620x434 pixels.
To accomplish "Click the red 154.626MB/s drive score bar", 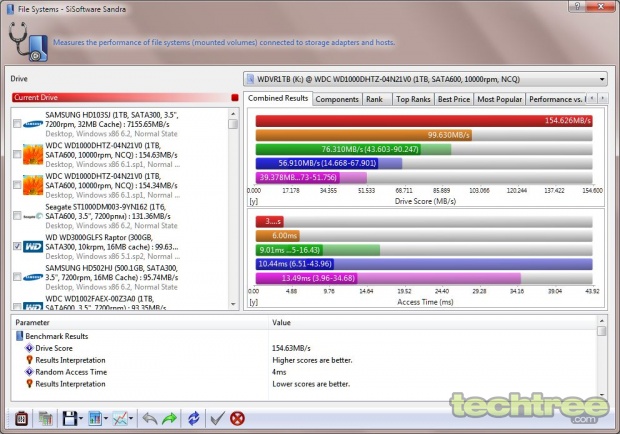I will (424, 121).
